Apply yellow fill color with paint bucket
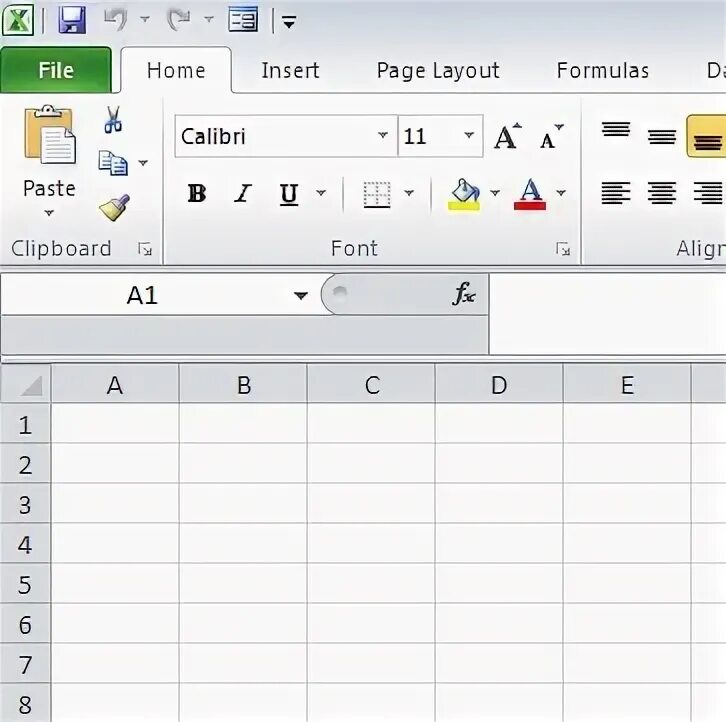 [464, 194]
